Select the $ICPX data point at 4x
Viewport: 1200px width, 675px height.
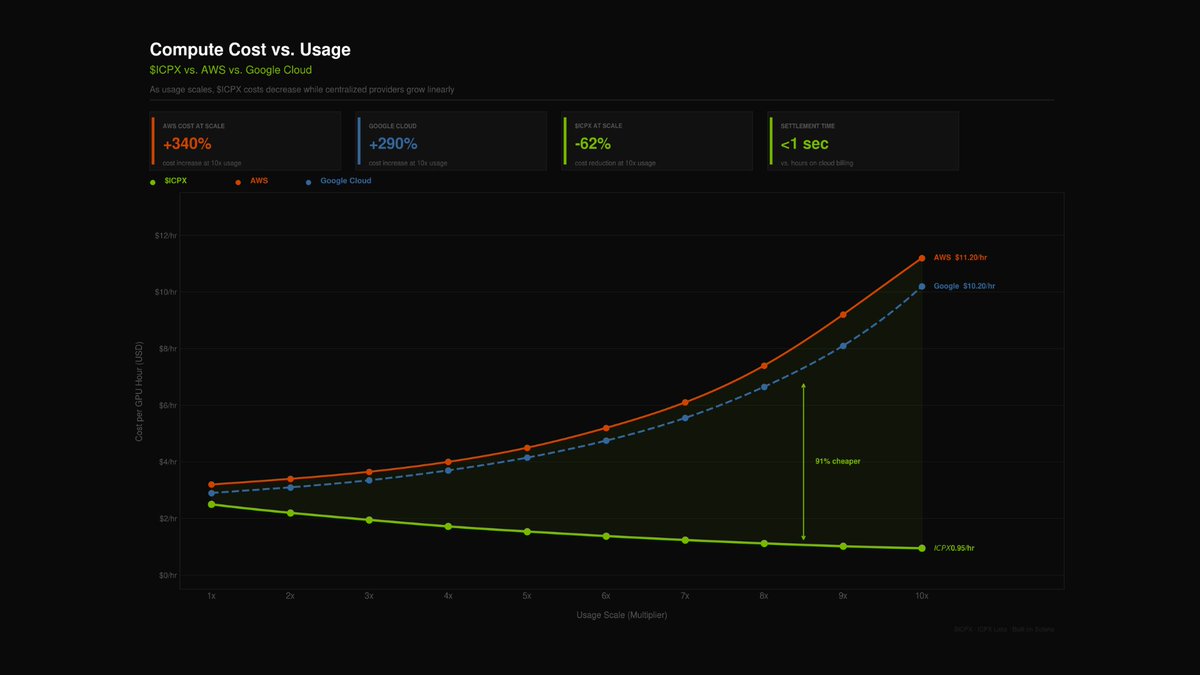[x=448, y=526]
